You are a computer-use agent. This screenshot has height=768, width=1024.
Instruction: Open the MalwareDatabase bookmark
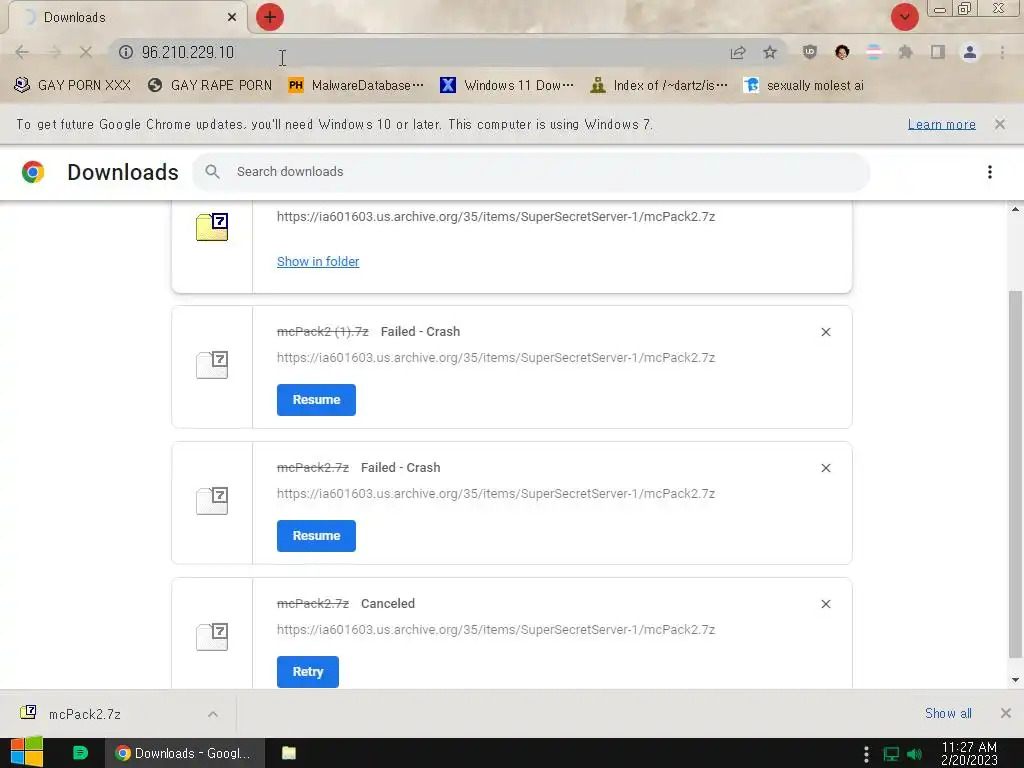coord(356,86)
